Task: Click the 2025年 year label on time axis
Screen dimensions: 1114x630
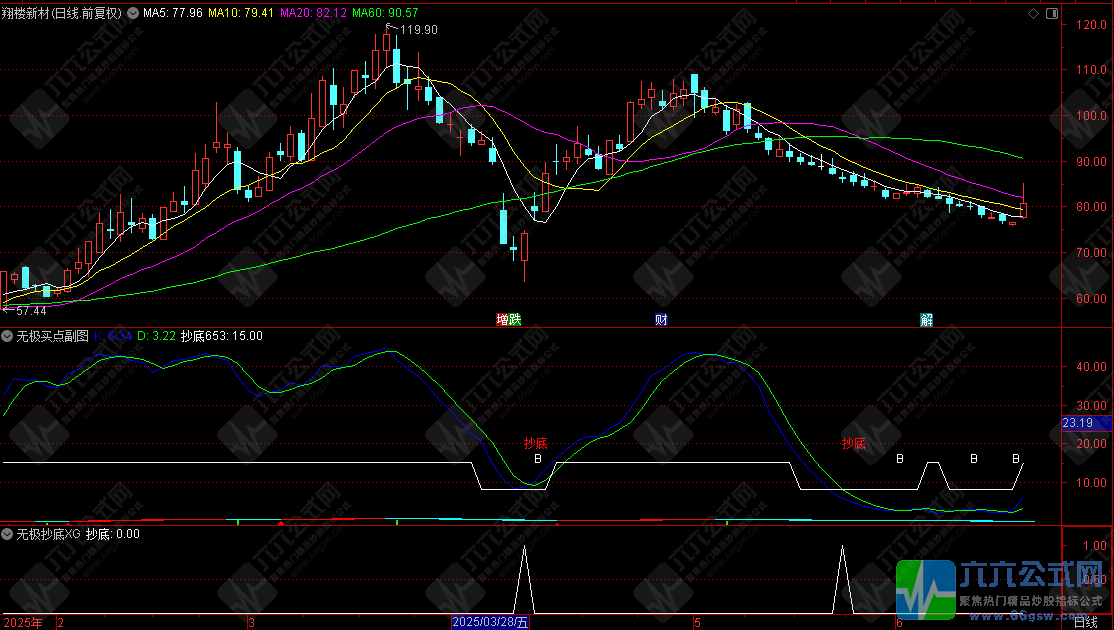Action: tap(22, 623)
